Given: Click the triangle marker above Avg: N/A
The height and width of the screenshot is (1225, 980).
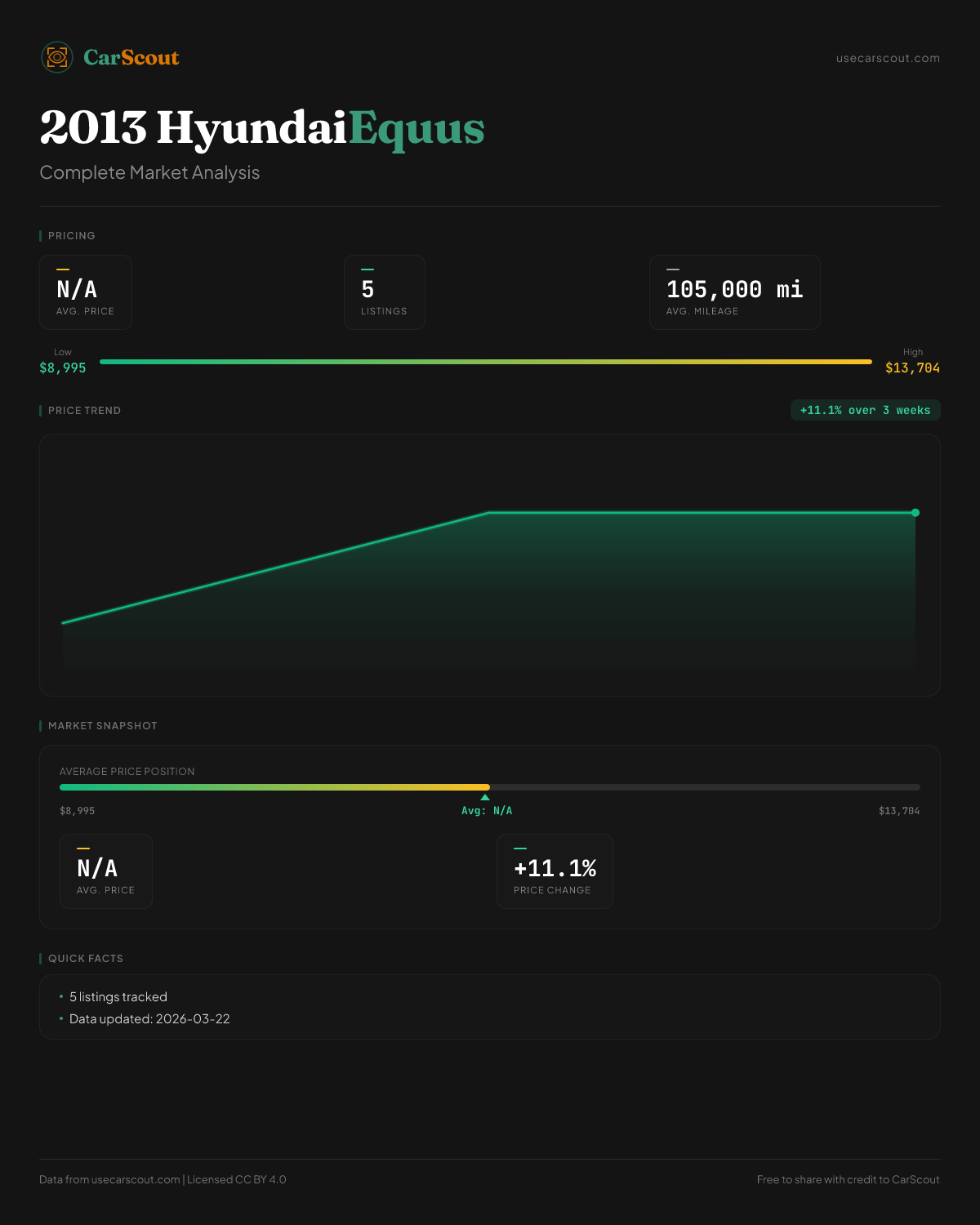Looking at the screenshot, I should [x=485, y=797].
